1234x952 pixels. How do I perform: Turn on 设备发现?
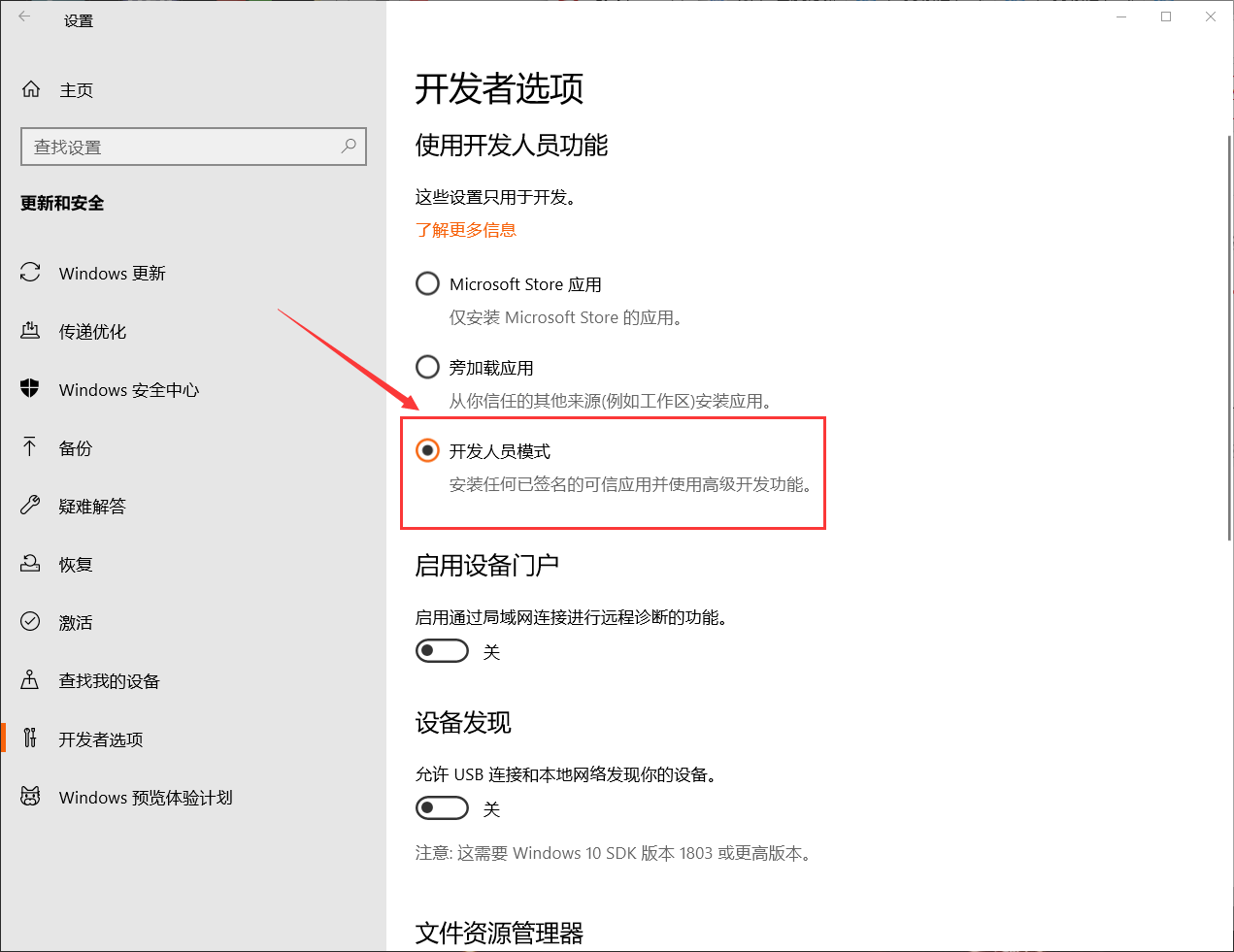[442, 807]
